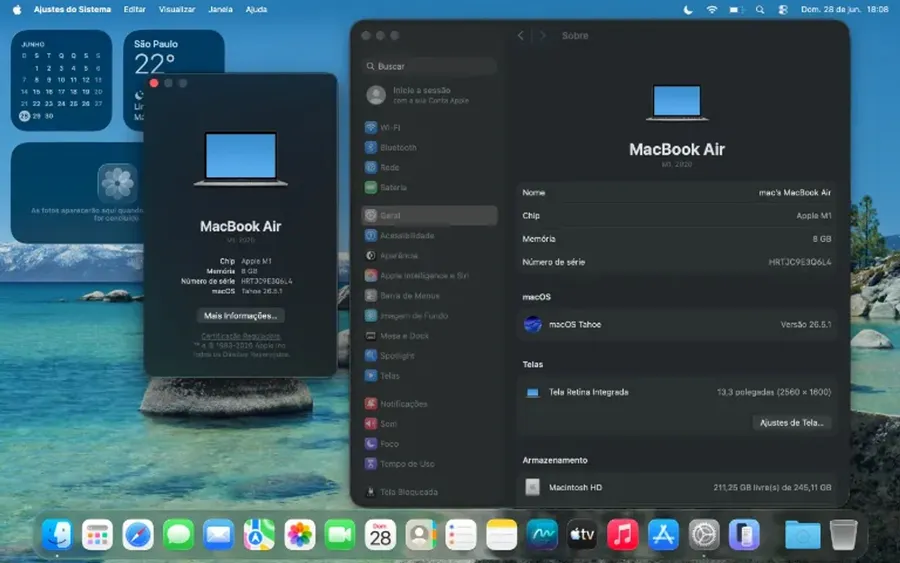Open Messages from the Dock

pyautogui.click(x=178, y=534)
